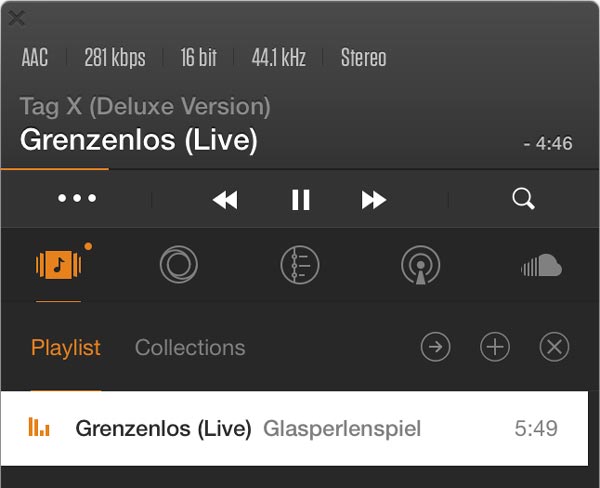Switch to the Collections tab

(x=190, y=348)
